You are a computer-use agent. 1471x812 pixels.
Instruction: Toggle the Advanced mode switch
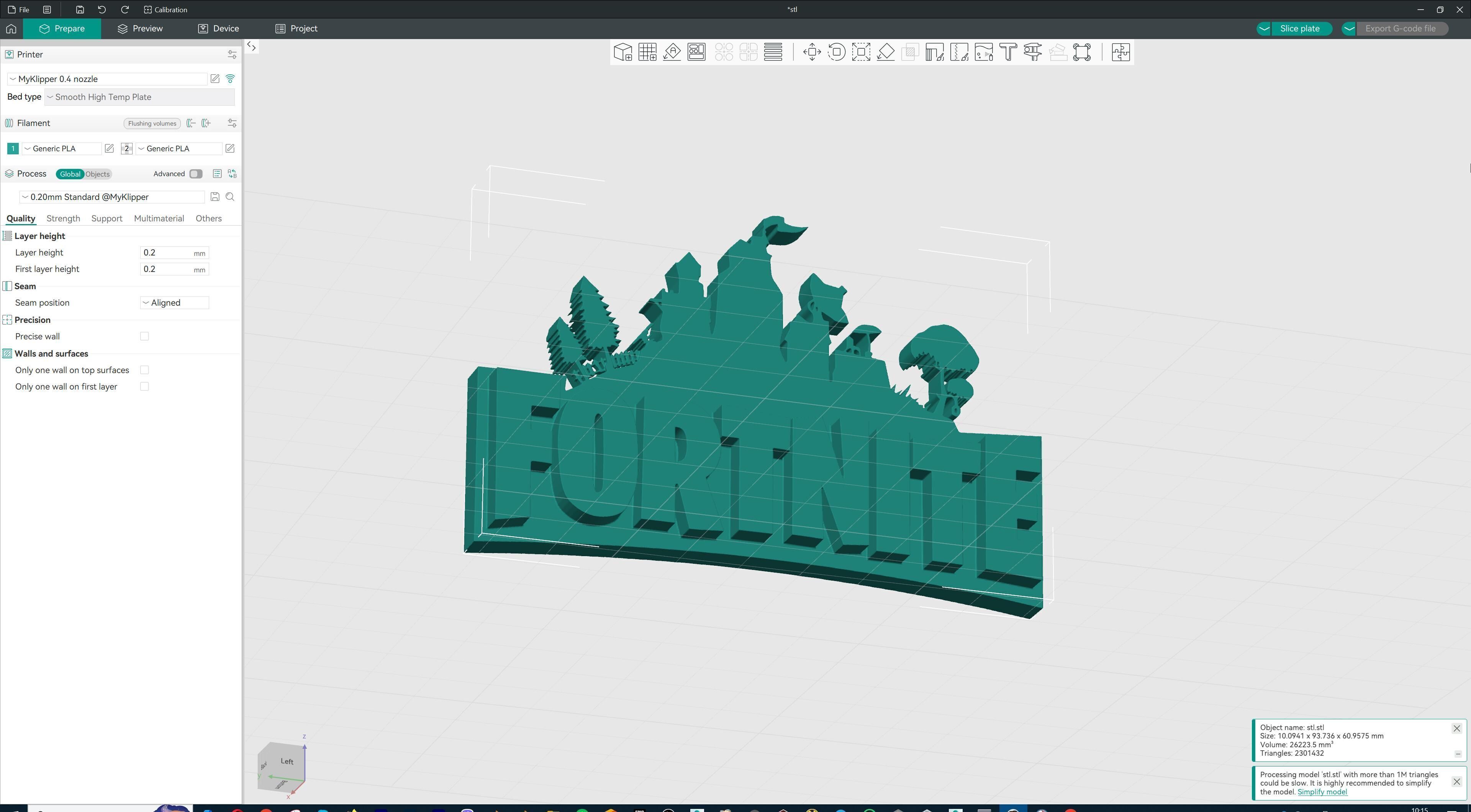(196, 174)
